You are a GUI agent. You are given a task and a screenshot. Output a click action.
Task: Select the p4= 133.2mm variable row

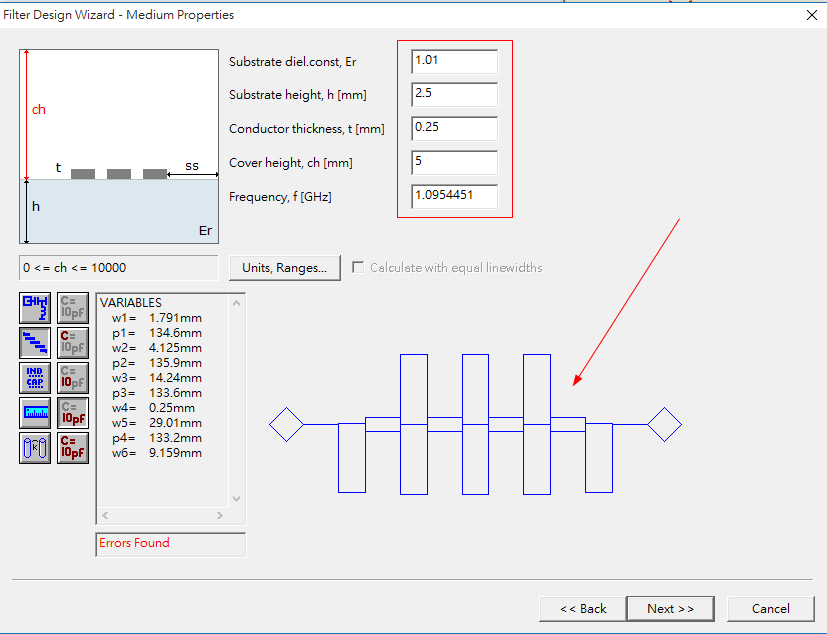157,438
